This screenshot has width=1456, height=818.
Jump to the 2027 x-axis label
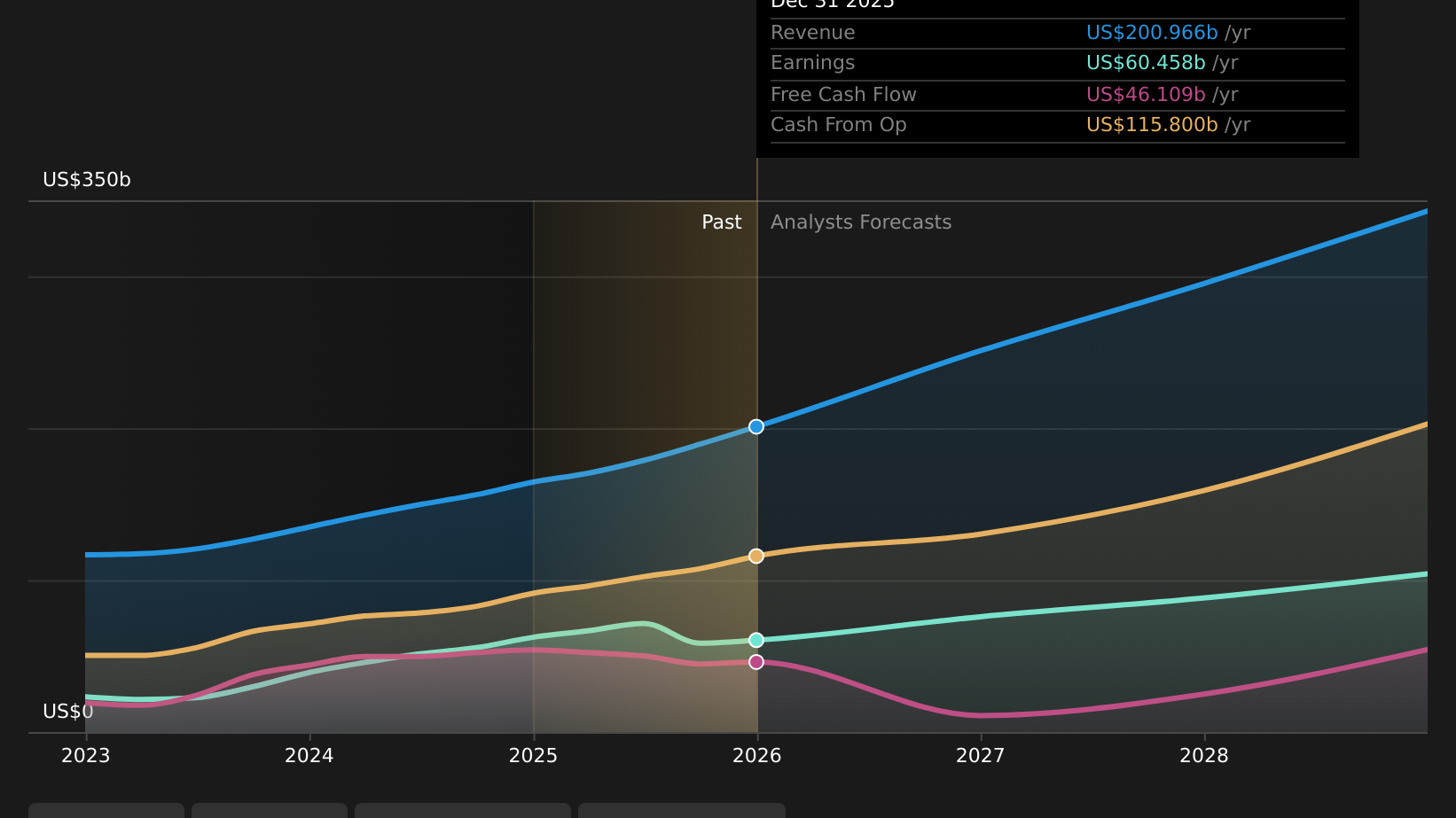click(980, 755)
